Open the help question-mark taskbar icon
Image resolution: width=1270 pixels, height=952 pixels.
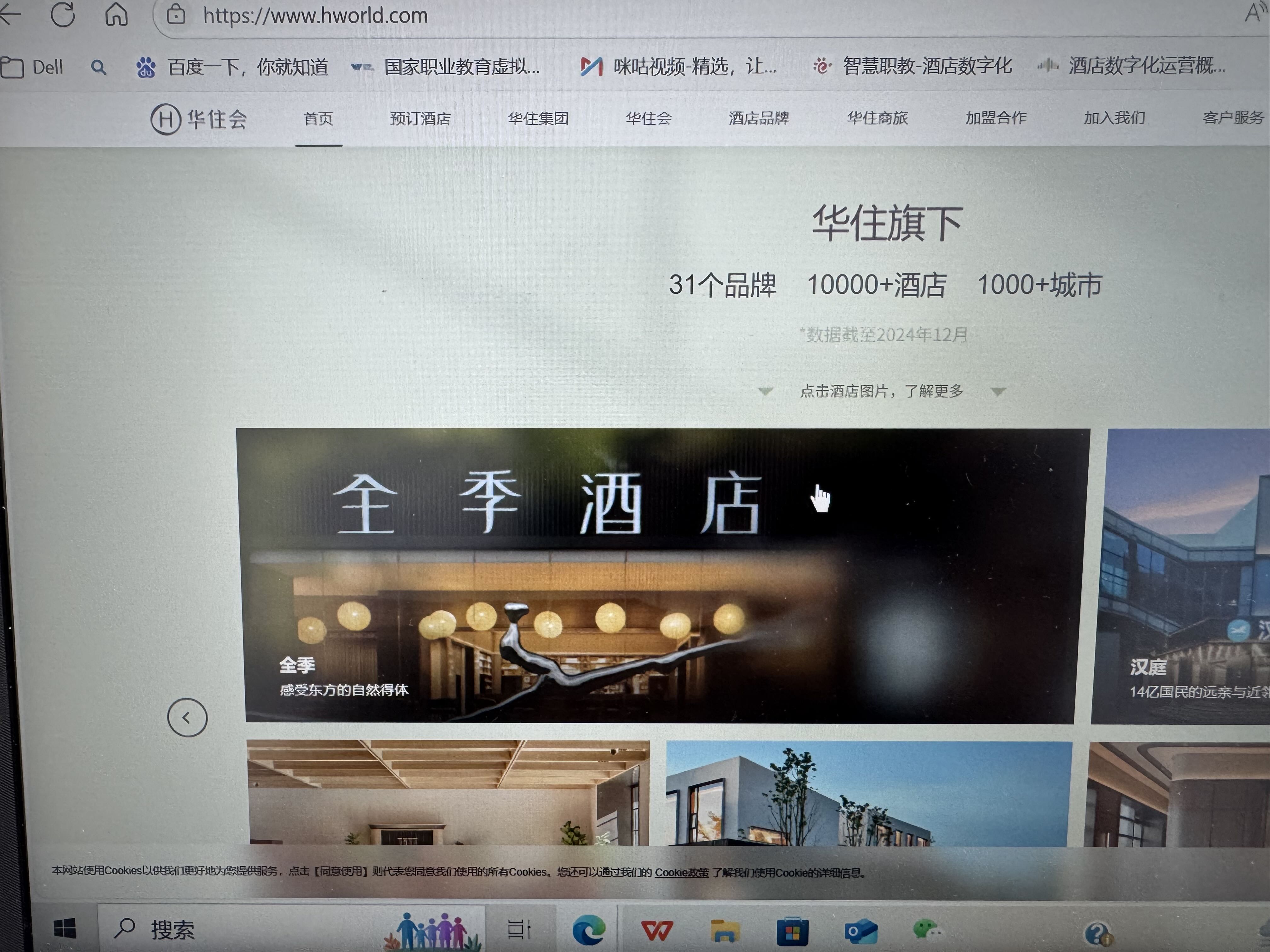click(x=1098, y=934)
